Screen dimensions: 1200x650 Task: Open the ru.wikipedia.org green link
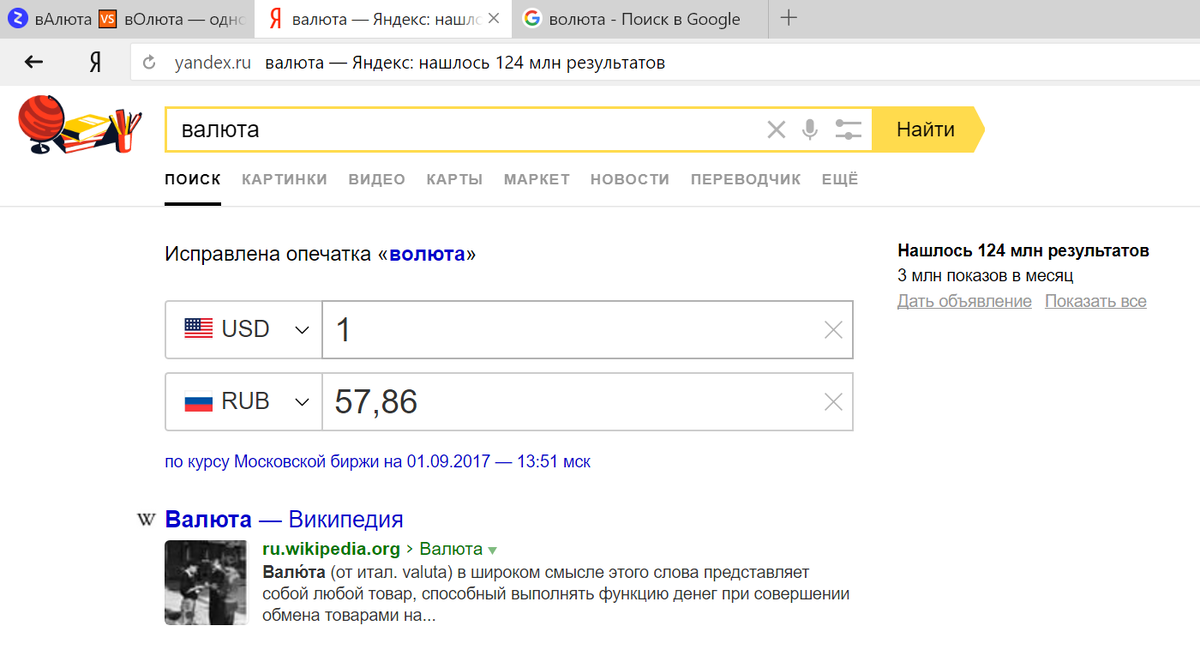[331, 549]
